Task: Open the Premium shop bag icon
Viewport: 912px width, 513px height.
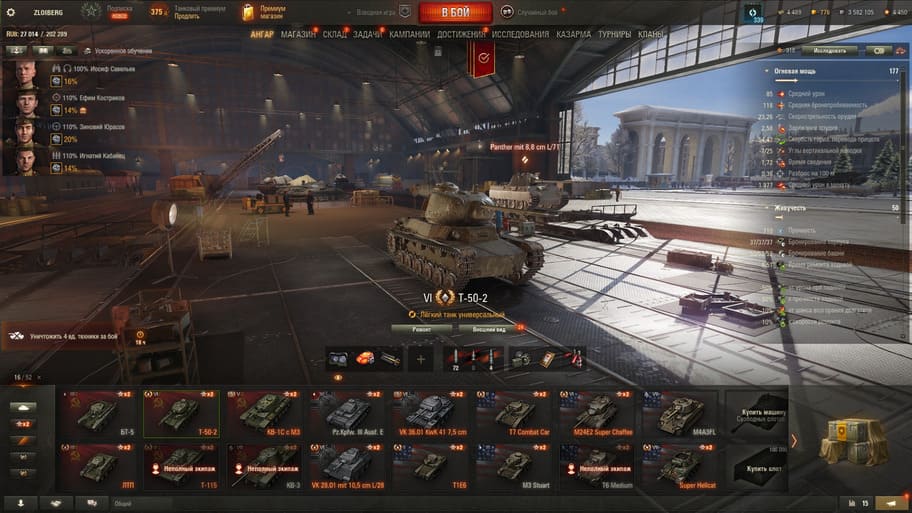Action: (248, 12)
